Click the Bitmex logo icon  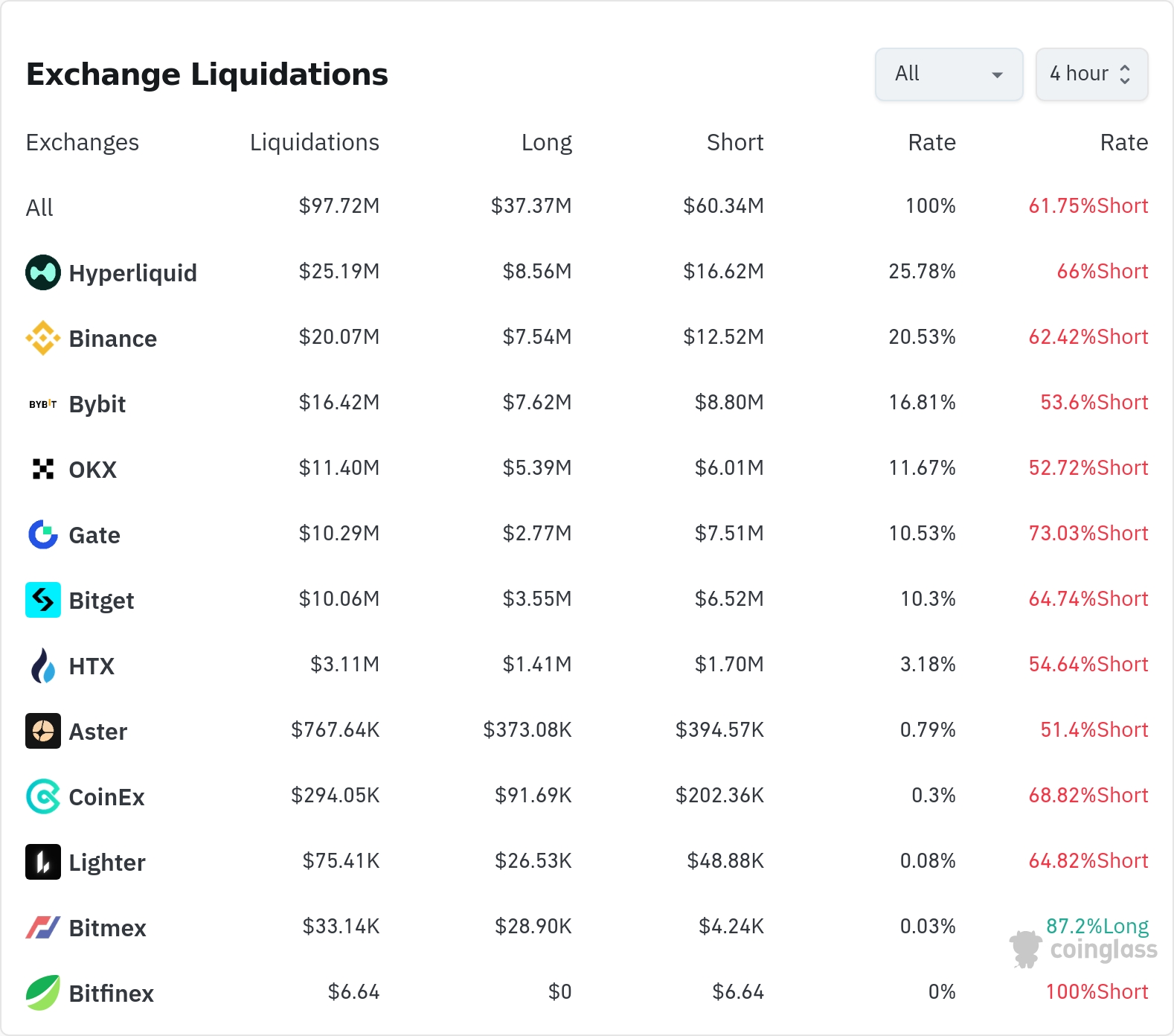pyautogui.click(x=43, y=927)
